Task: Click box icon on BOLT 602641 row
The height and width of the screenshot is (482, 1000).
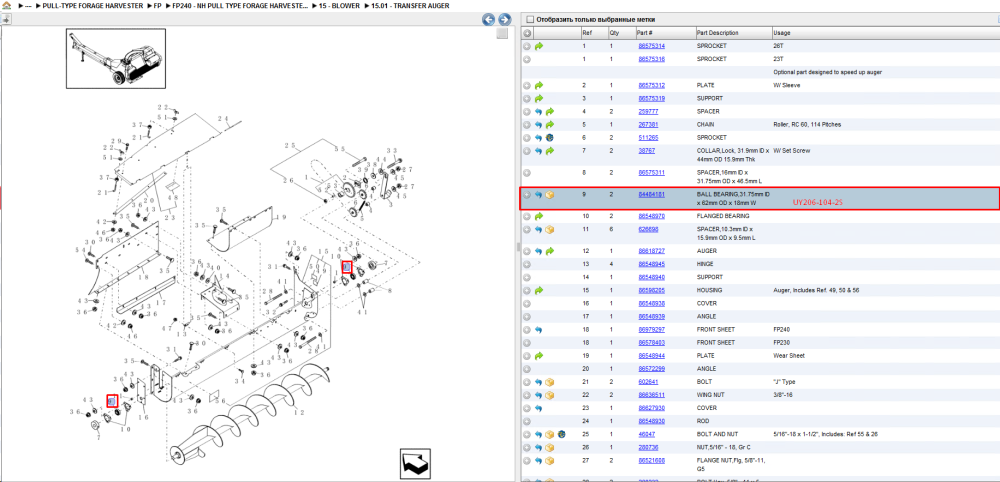Action: (550, 382)
